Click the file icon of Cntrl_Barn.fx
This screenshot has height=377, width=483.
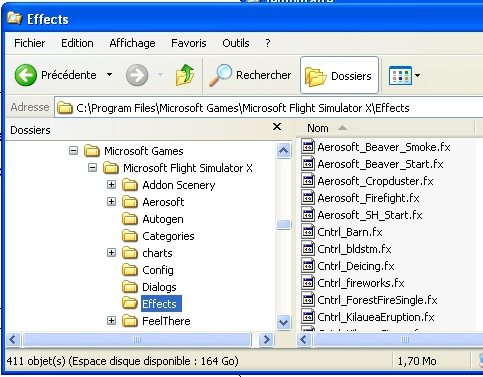pyautogui.click(x=308, y=231)
